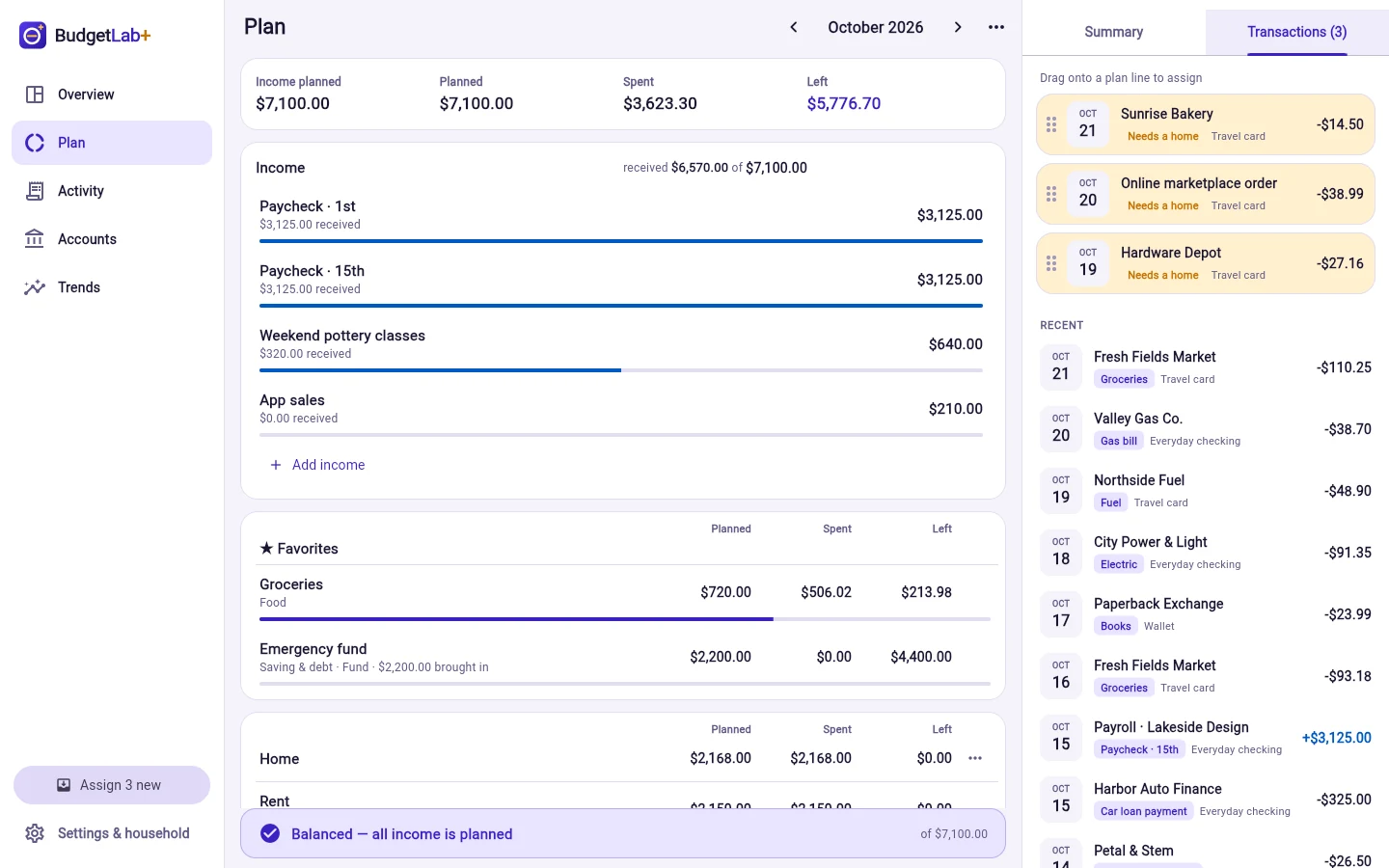Click the Gas bill tag on Valley Gas Co.
Viewport: 1389px width, 868px height.
pos(1119,441)
